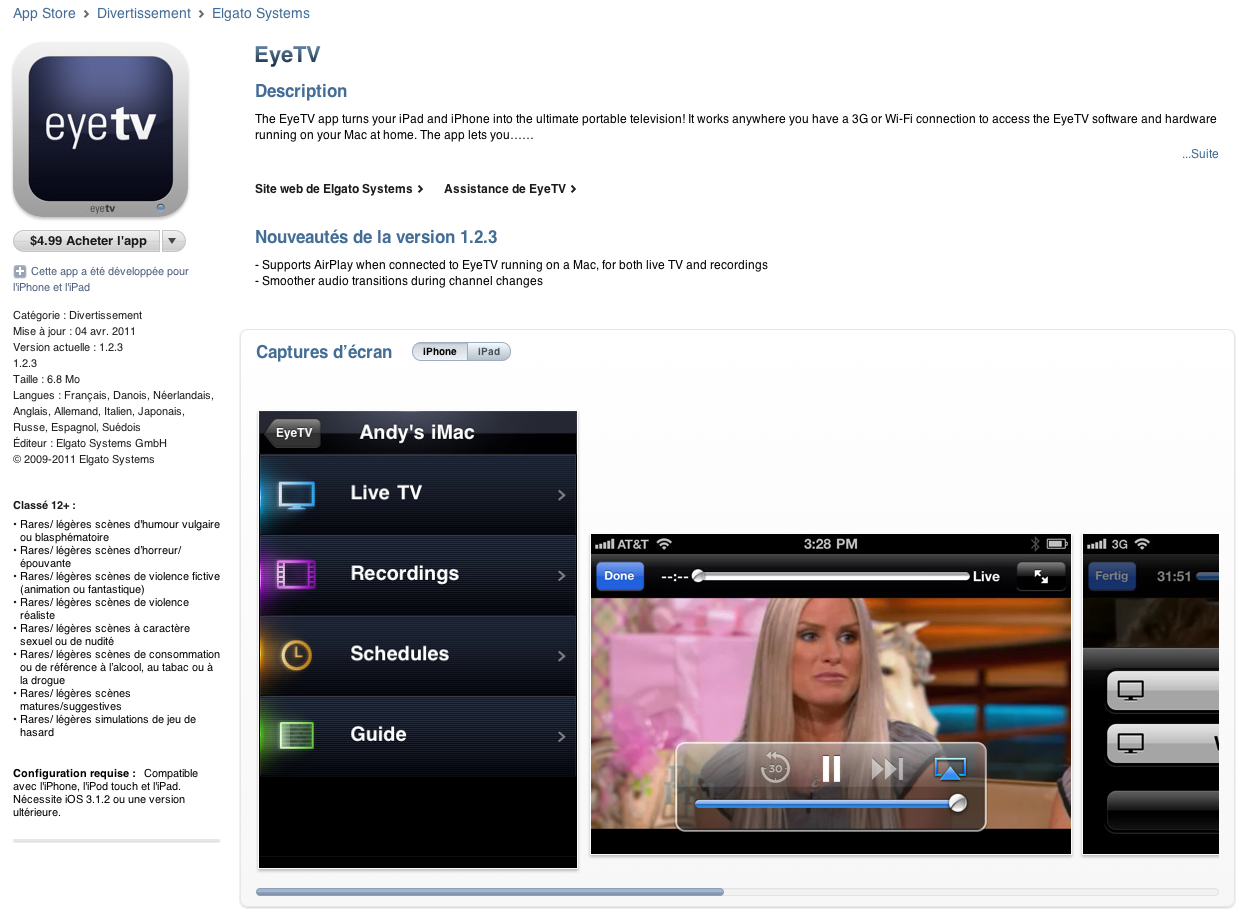Switch screenshots to iPad view

coord(489,352)
